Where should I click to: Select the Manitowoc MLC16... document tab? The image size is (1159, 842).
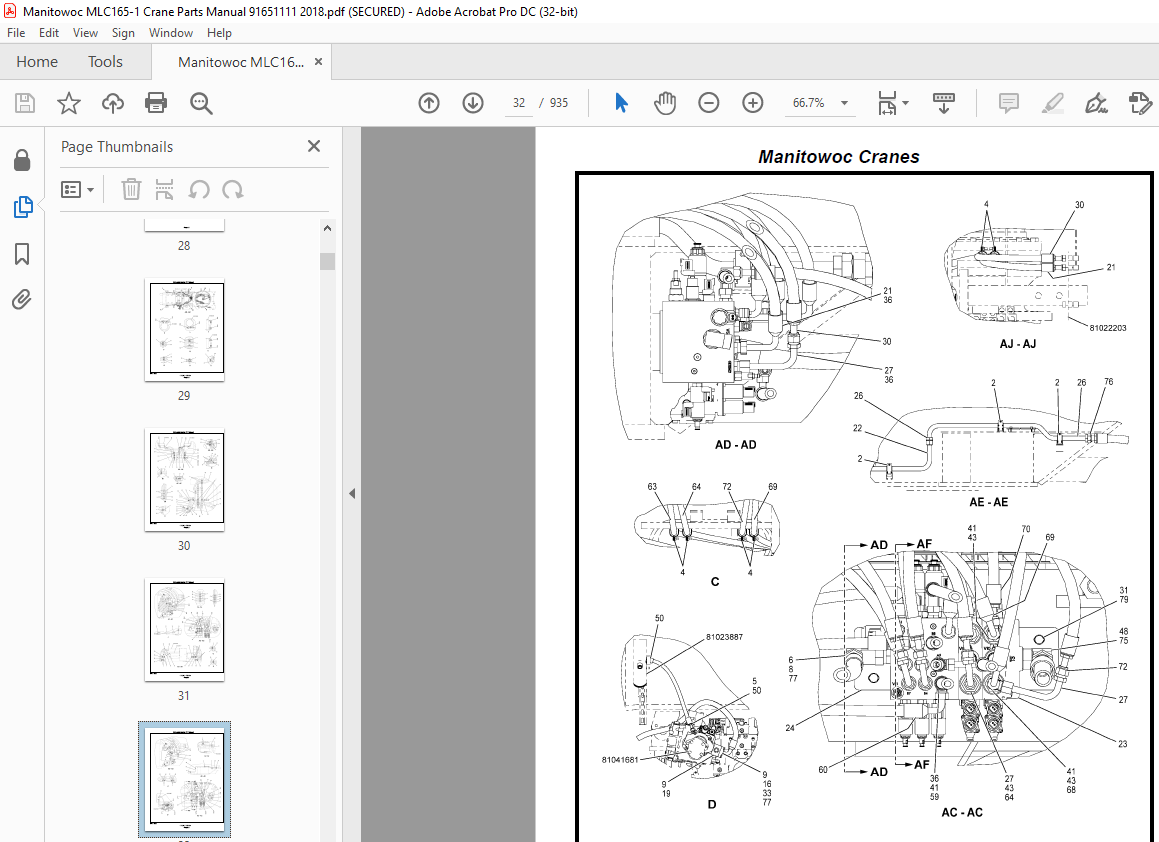[241, 62]
